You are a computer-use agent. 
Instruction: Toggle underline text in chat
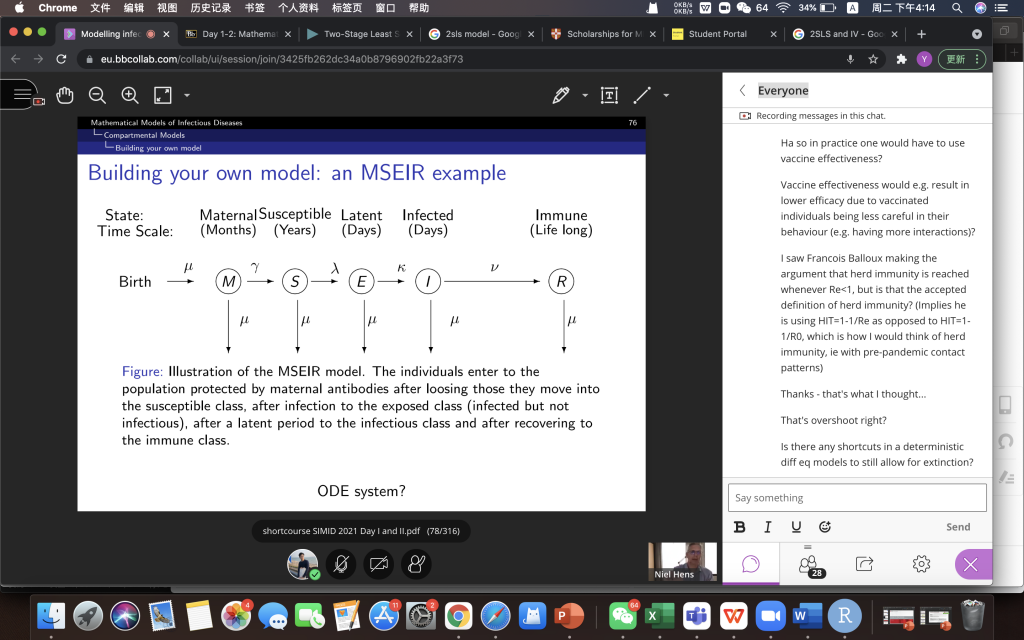point(796,527)
